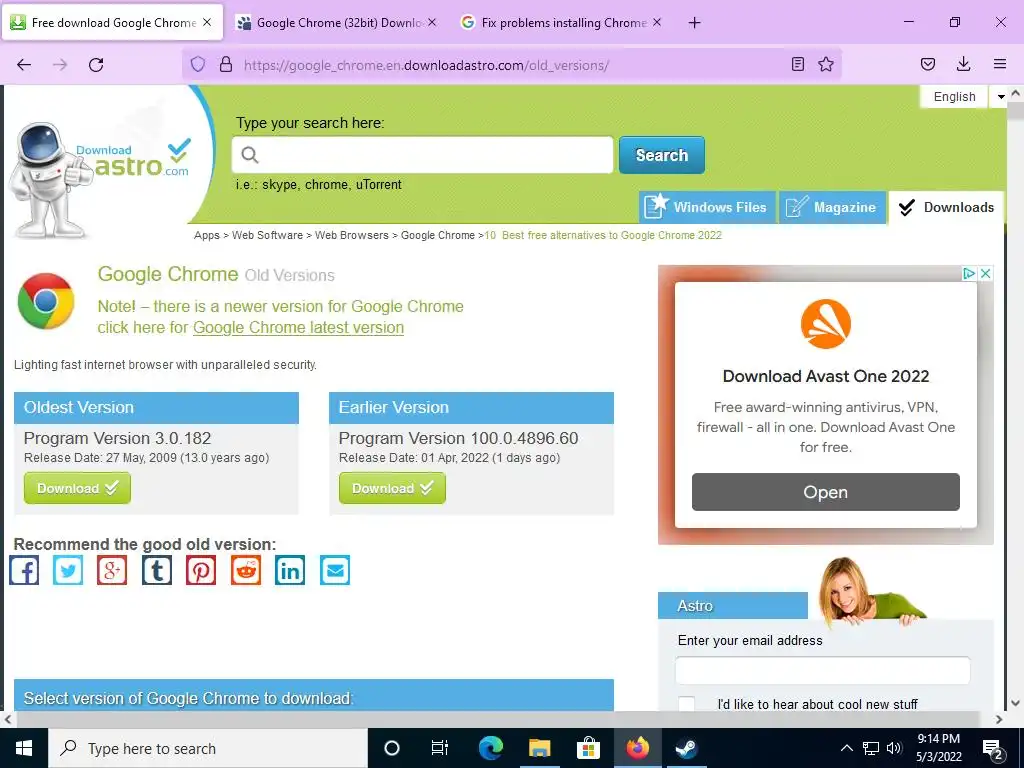Share on LinkedIn icon
1024x768 pixels.
pos(290,570)
